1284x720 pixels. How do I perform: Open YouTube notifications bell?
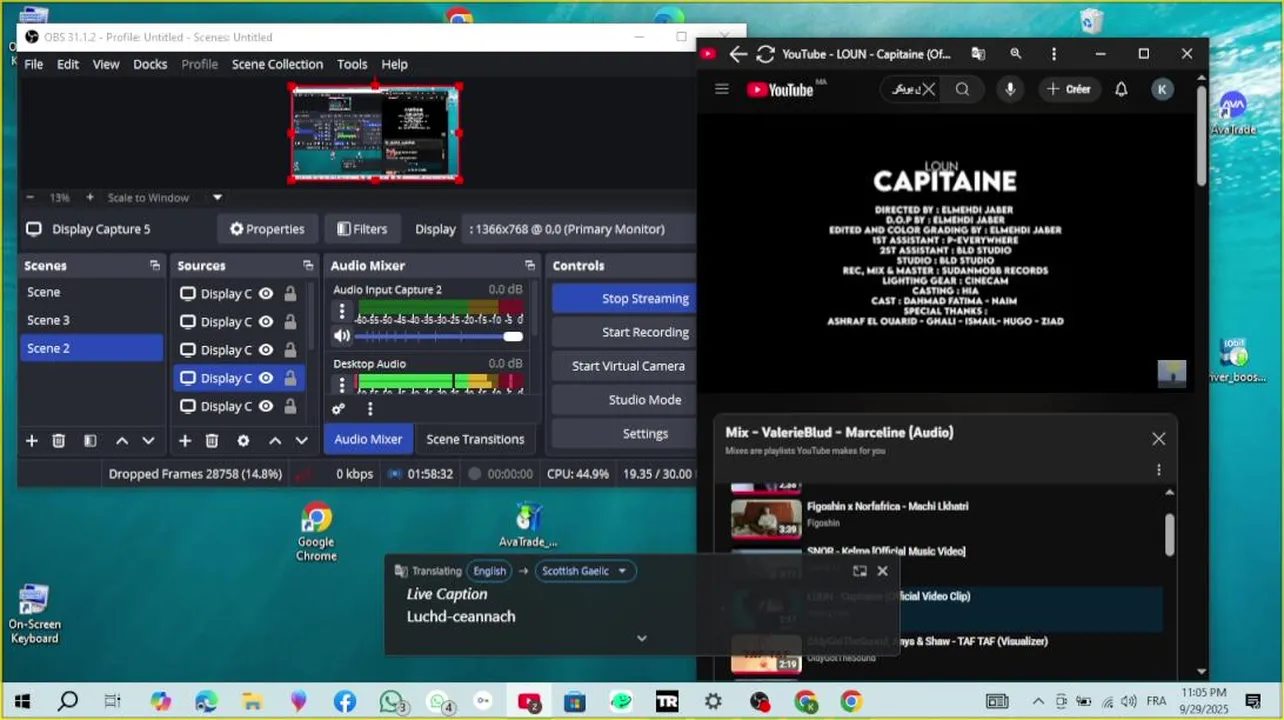pos(1121,89)
